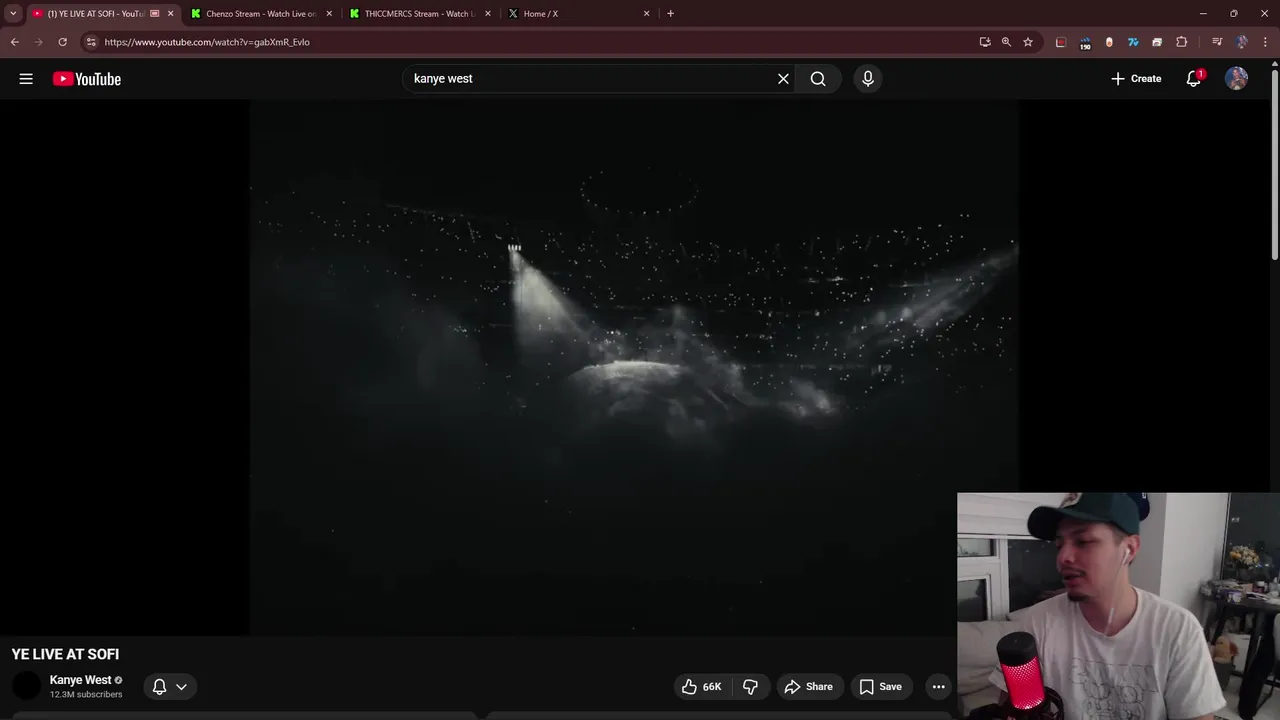Open a new browser tab
Screen dimensions: 1280x720
tap(670, 14)
